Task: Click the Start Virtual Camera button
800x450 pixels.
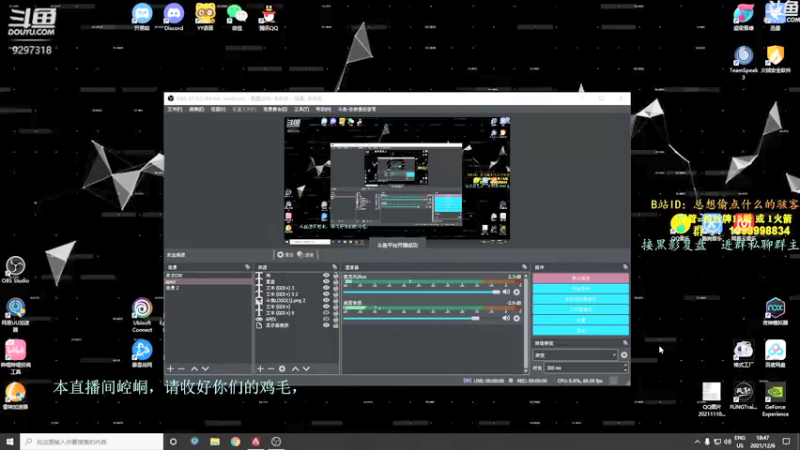Action: 581,299
